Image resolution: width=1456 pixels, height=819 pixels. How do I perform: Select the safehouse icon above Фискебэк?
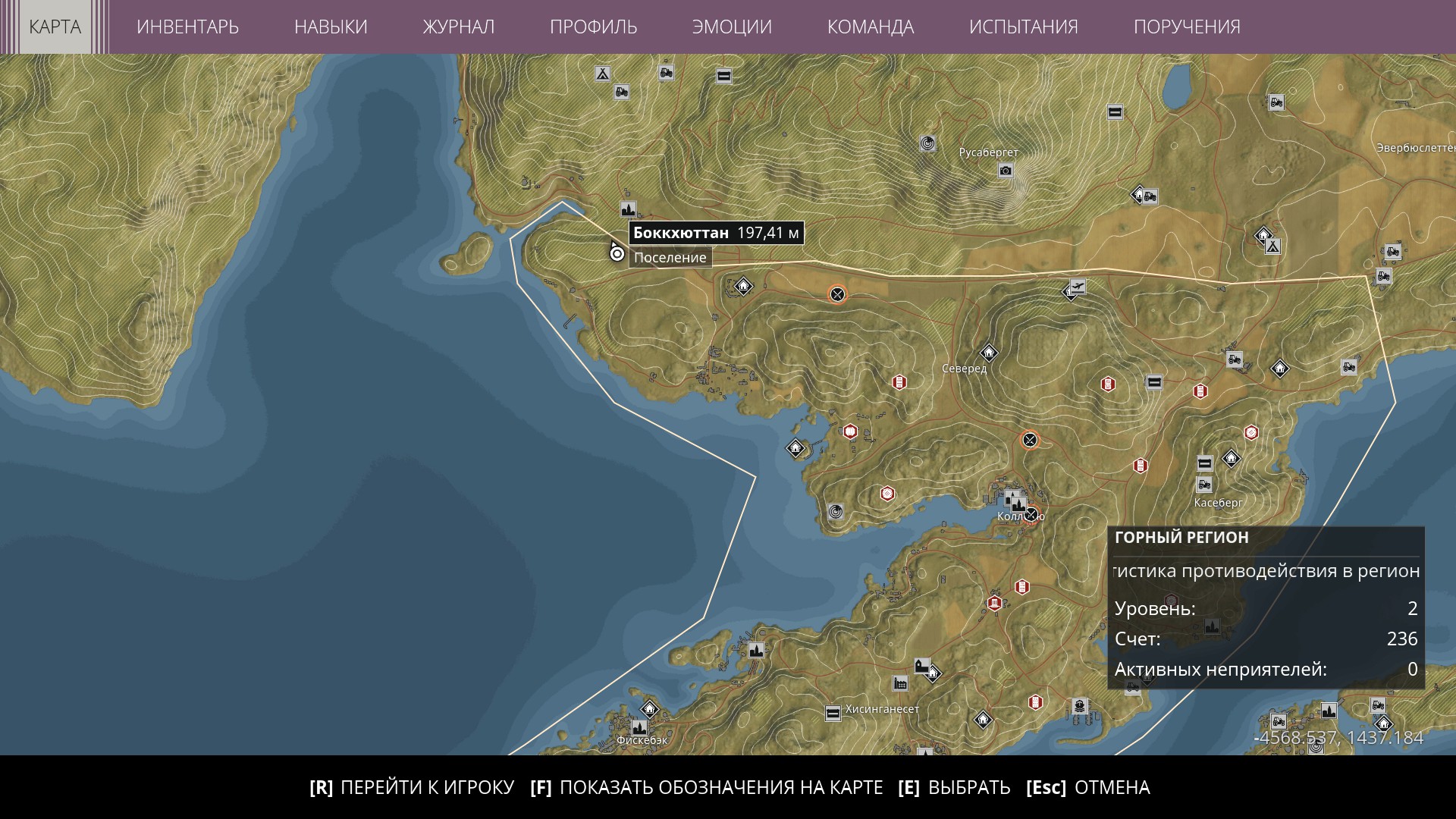coord(649,709)
